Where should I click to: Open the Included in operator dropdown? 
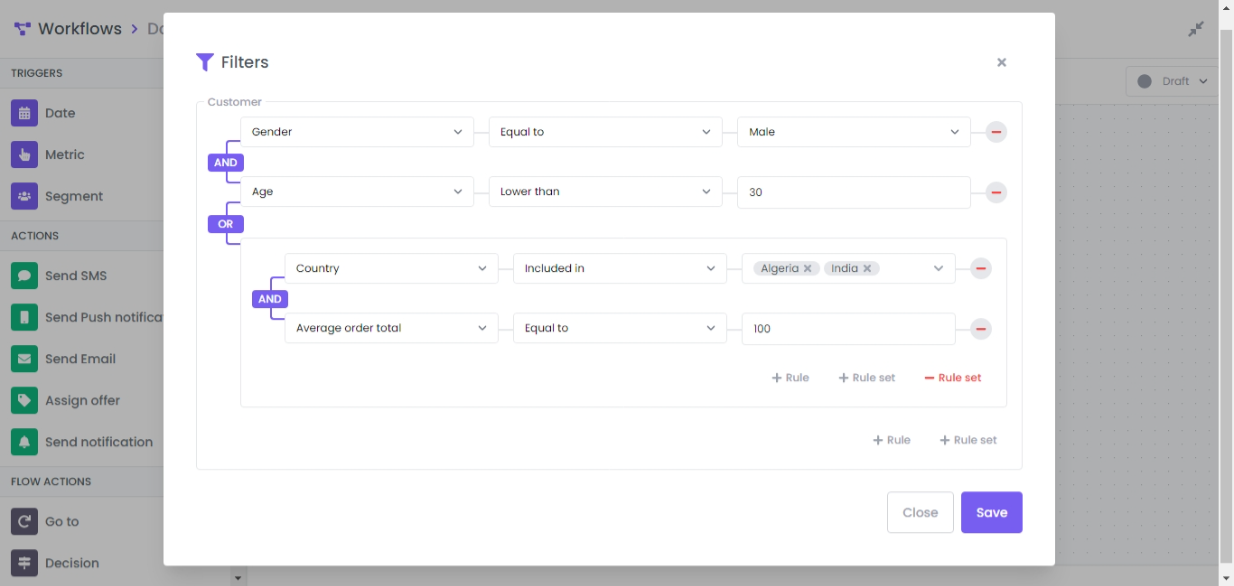[x=620, y=268]
